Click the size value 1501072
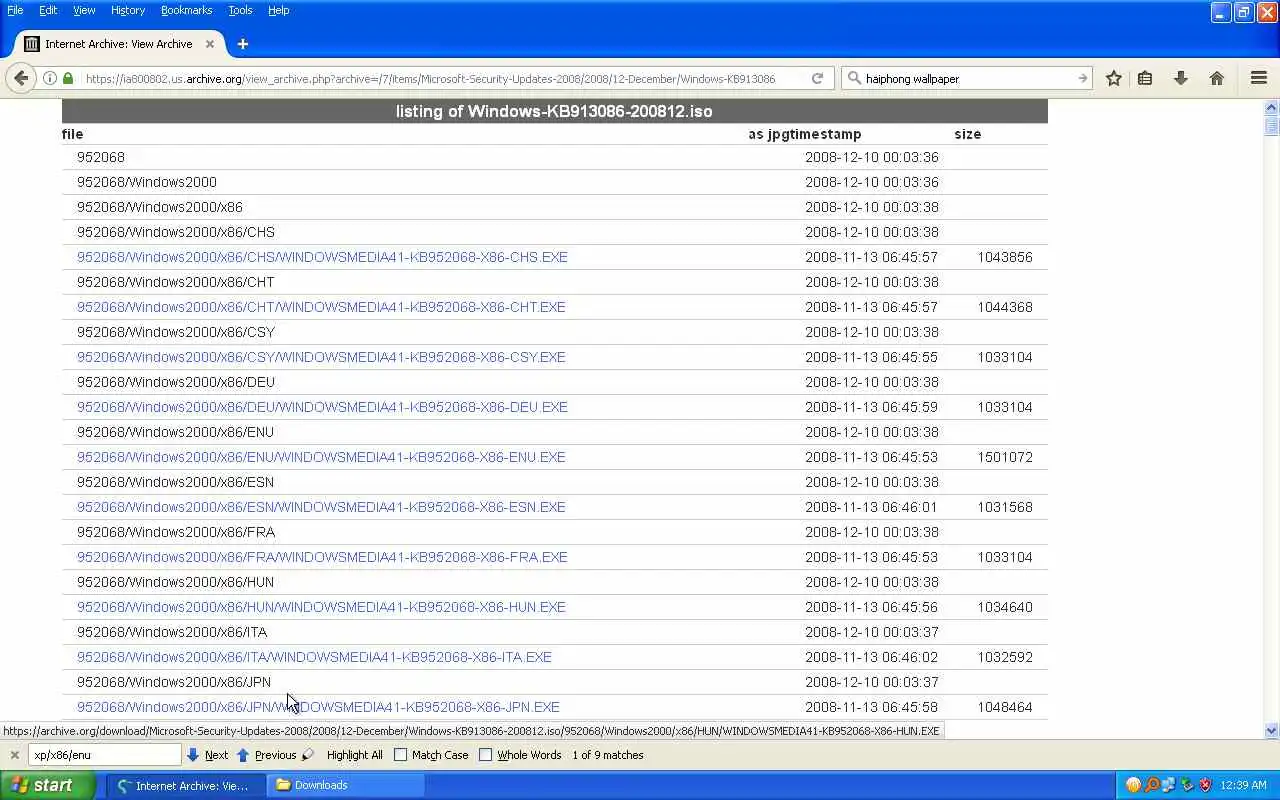 click(x=1005, y=457)
